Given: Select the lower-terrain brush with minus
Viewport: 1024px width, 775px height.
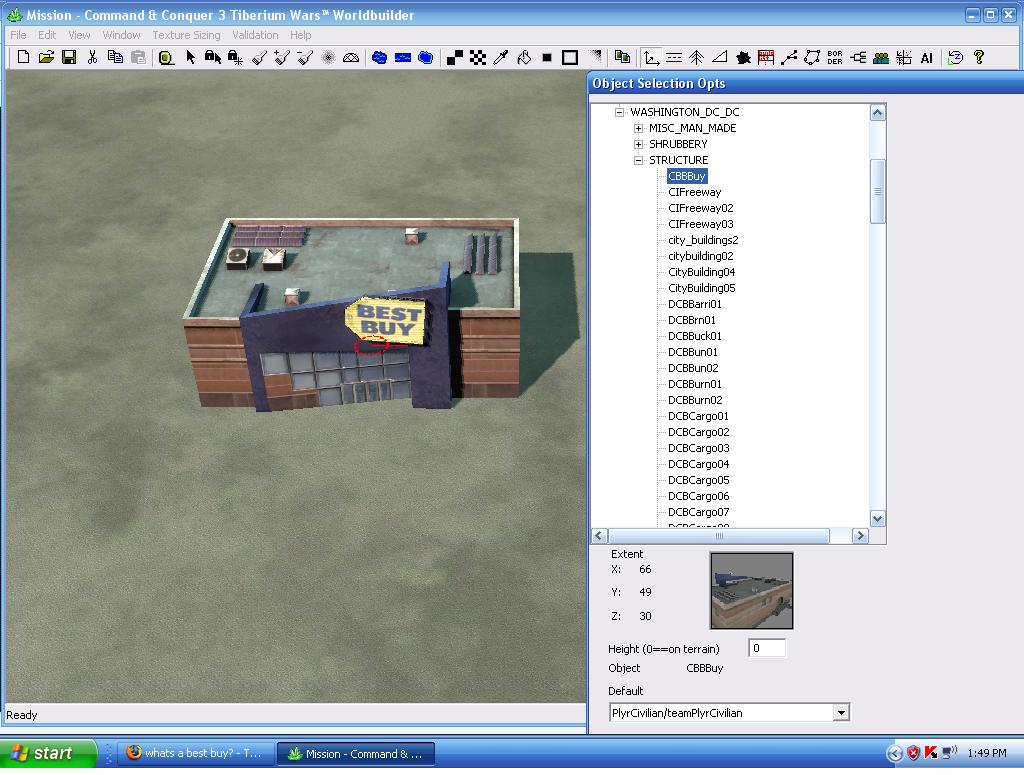Looking at the screenshot, I should point(305,57).
